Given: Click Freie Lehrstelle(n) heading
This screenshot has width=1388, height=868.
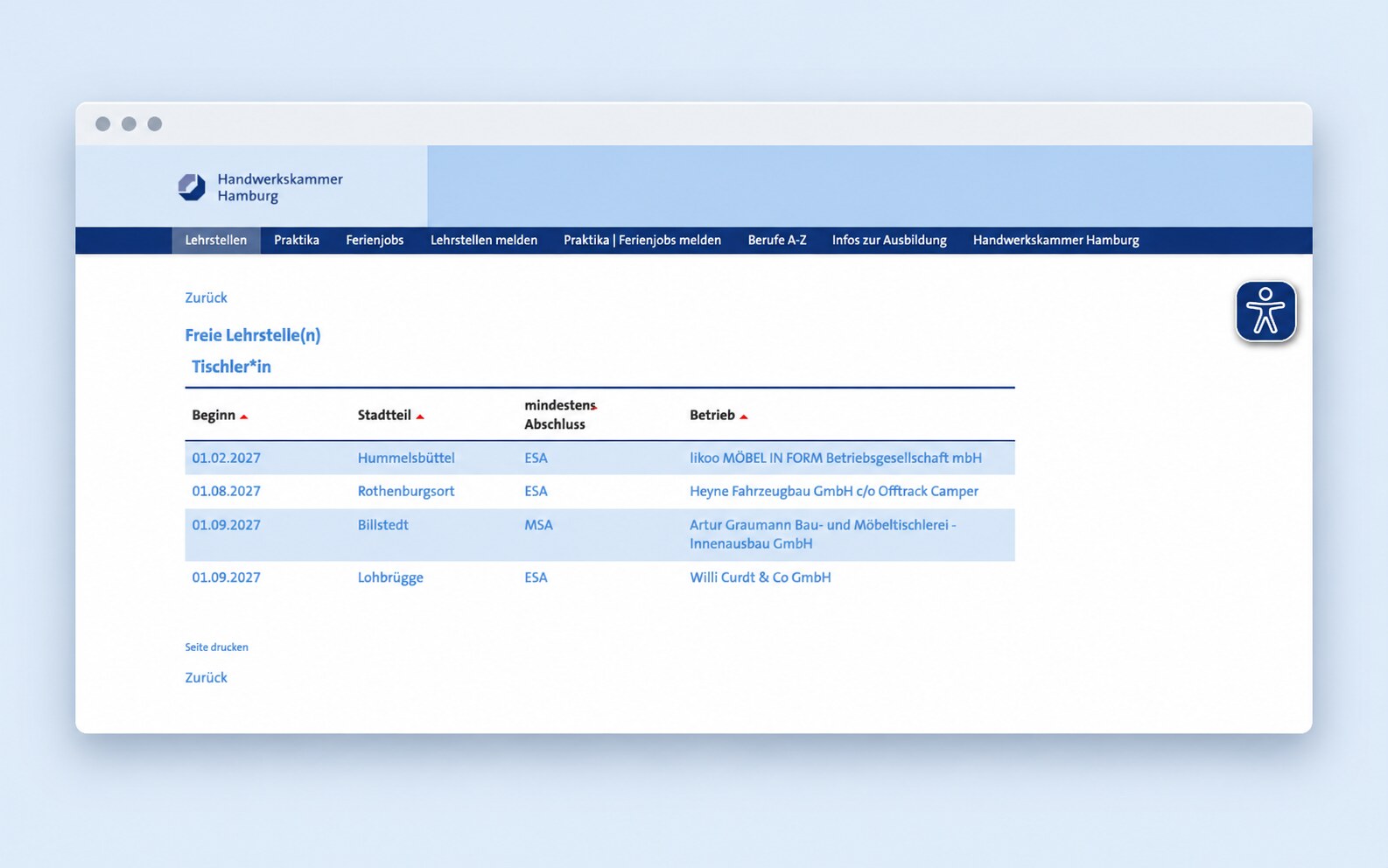Looking at the screenshot, I should pyautogui.click(x=253, y=335).
